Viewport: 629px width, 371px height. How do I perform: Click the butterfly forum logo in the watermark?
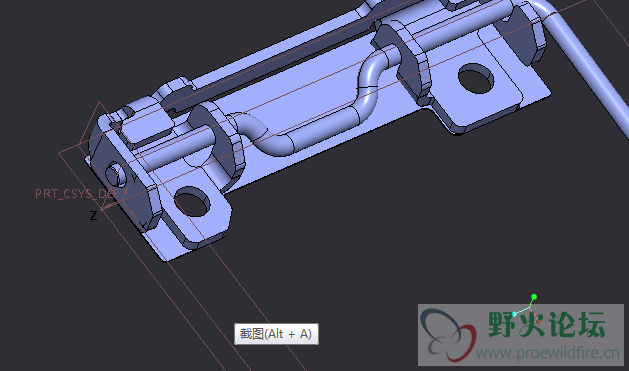click(x=448, y=335)
